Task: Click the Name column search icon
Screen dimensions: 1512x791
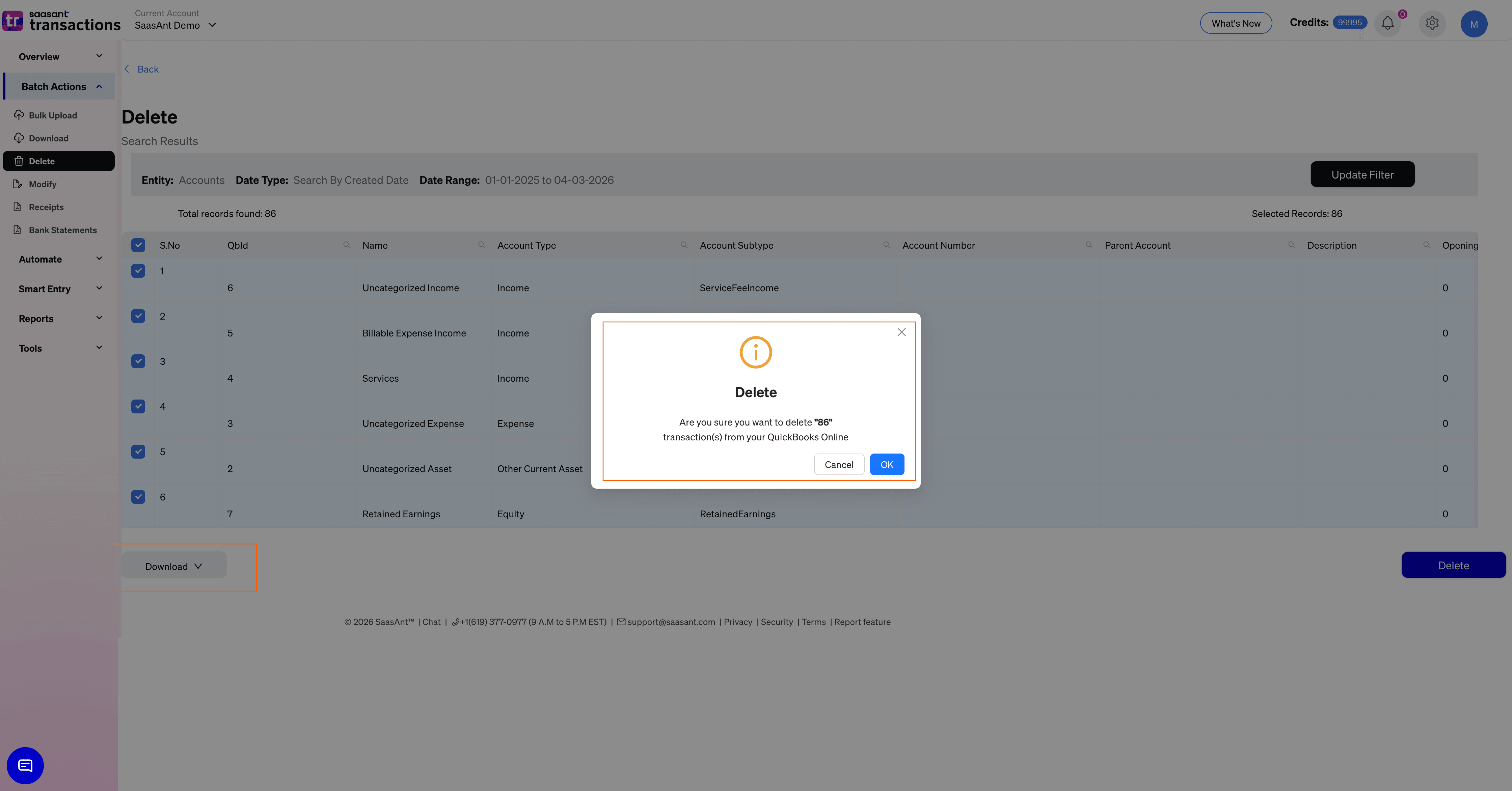Action: [481, 245]
